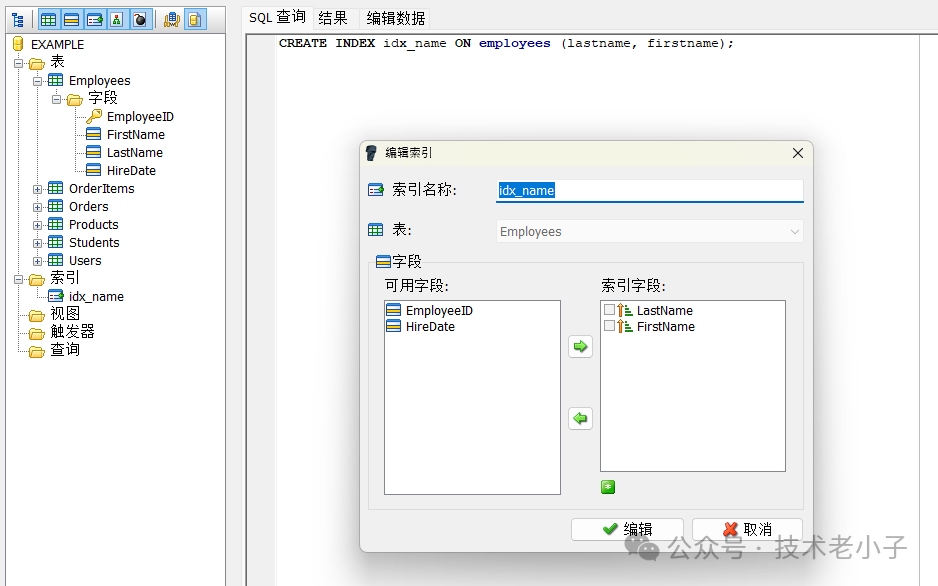Viewport: 938px width, 586px height.
Task: Click the 取消 cancel button
Action: (747, 529)
